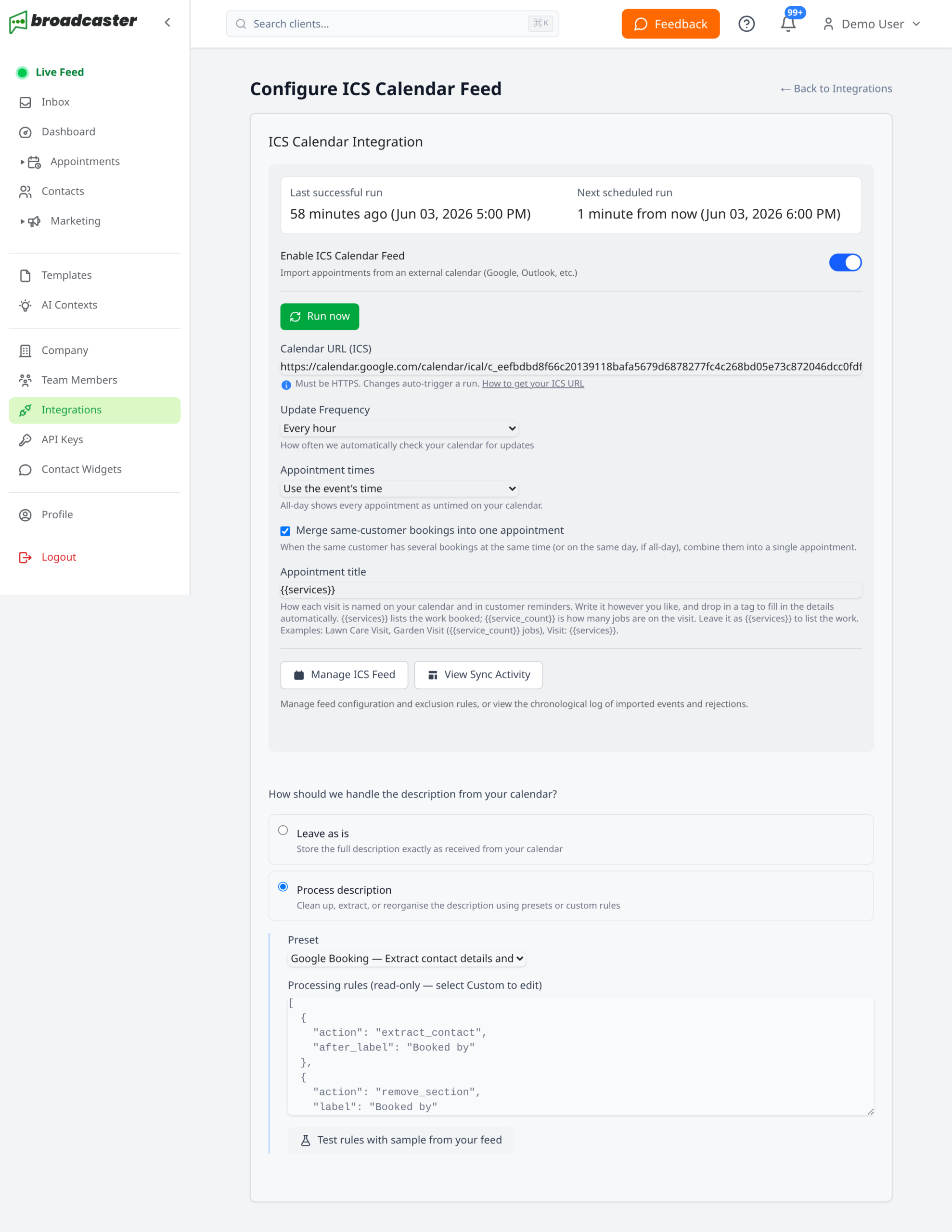Click the API Keys key icon
Image resolution: width=952 pixels, height=1232 pixels.
click(x=26, y=440)
